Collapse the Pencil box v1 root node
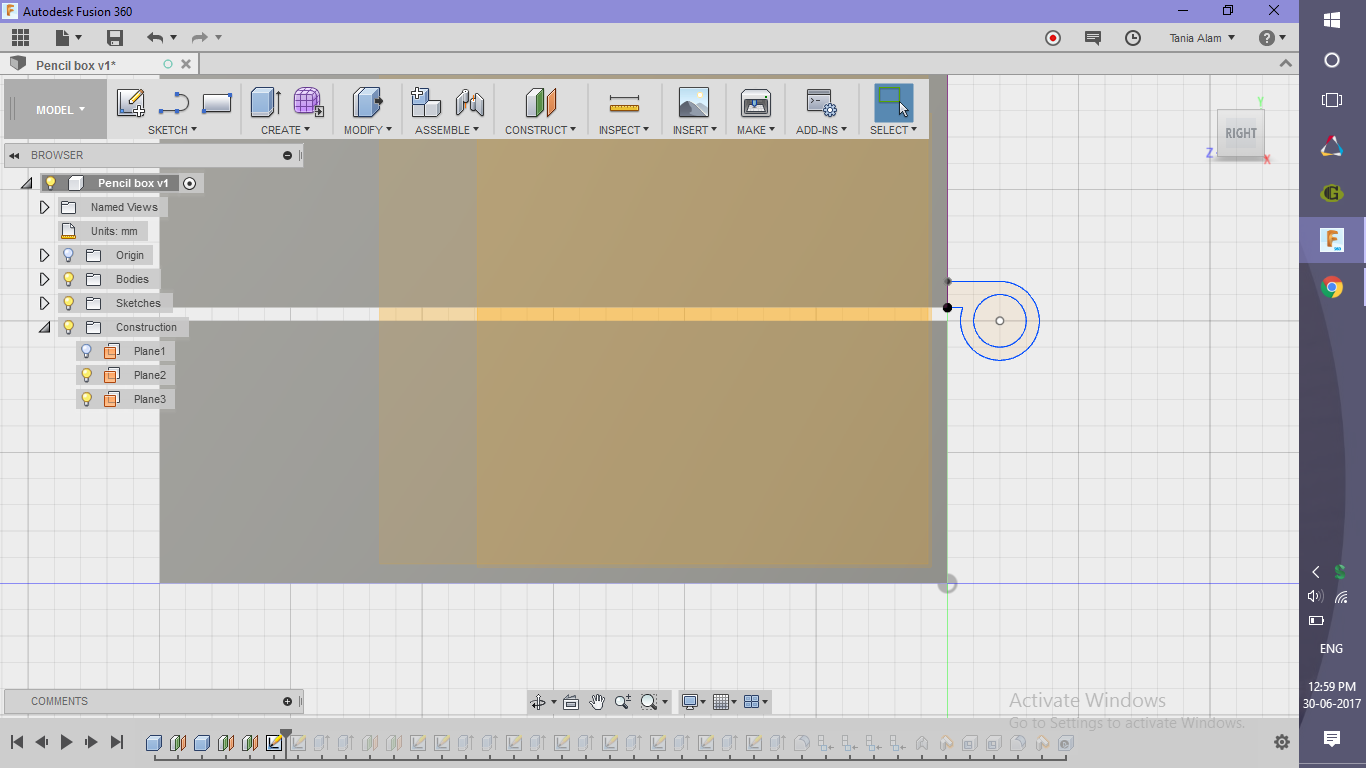Image resolution: width=1366 pixels, height=768 pixels. (x=26, y=183)
